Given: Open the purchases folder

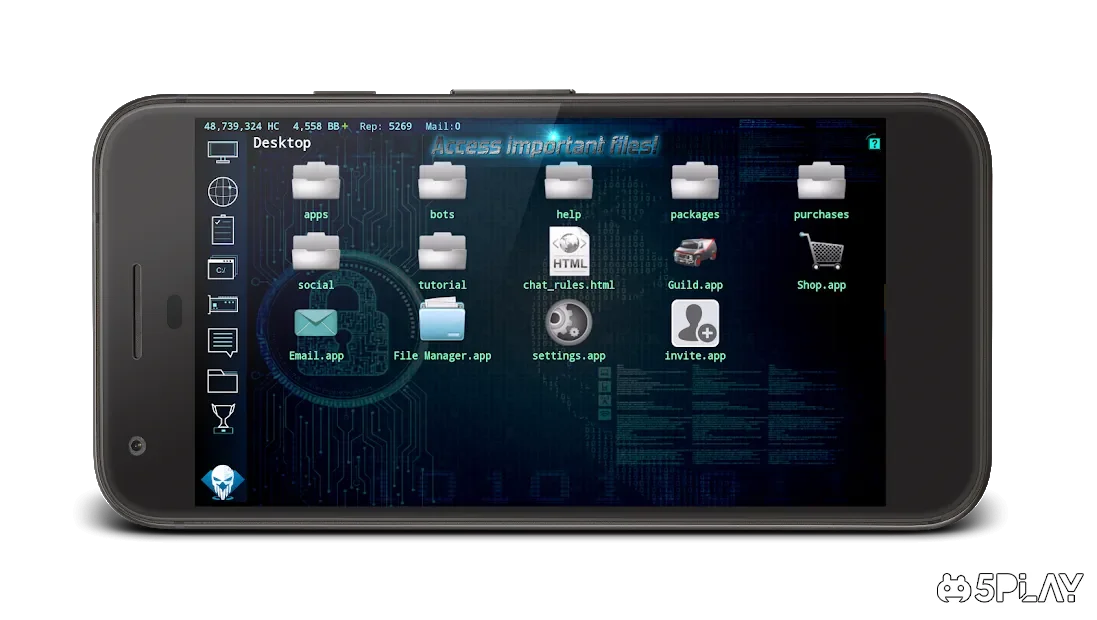Looking at the screenshot, I should (x=821, y=182).
